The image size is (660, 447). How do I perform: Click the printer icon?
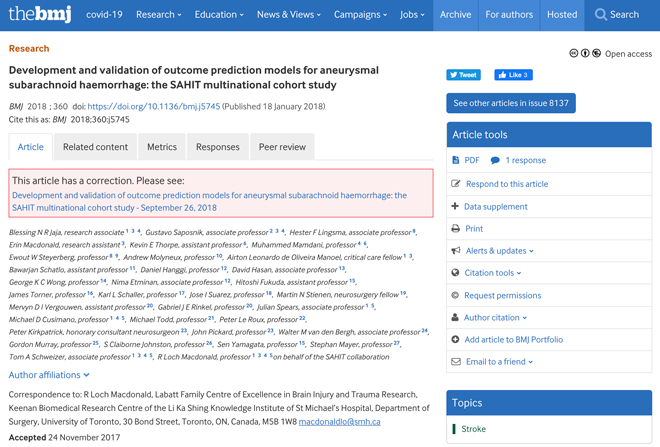tap(455, 229)
